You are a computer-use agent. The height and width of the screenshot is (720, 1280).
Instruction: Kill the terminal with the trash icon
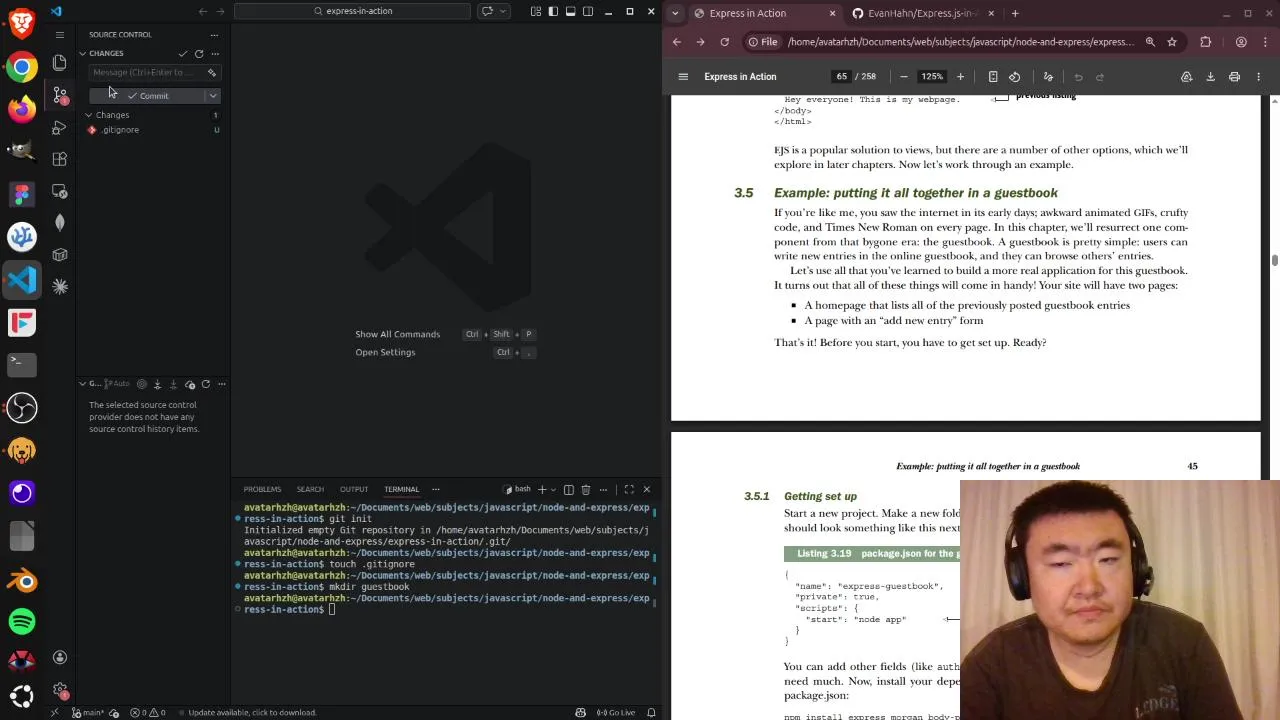pos(586,489)
